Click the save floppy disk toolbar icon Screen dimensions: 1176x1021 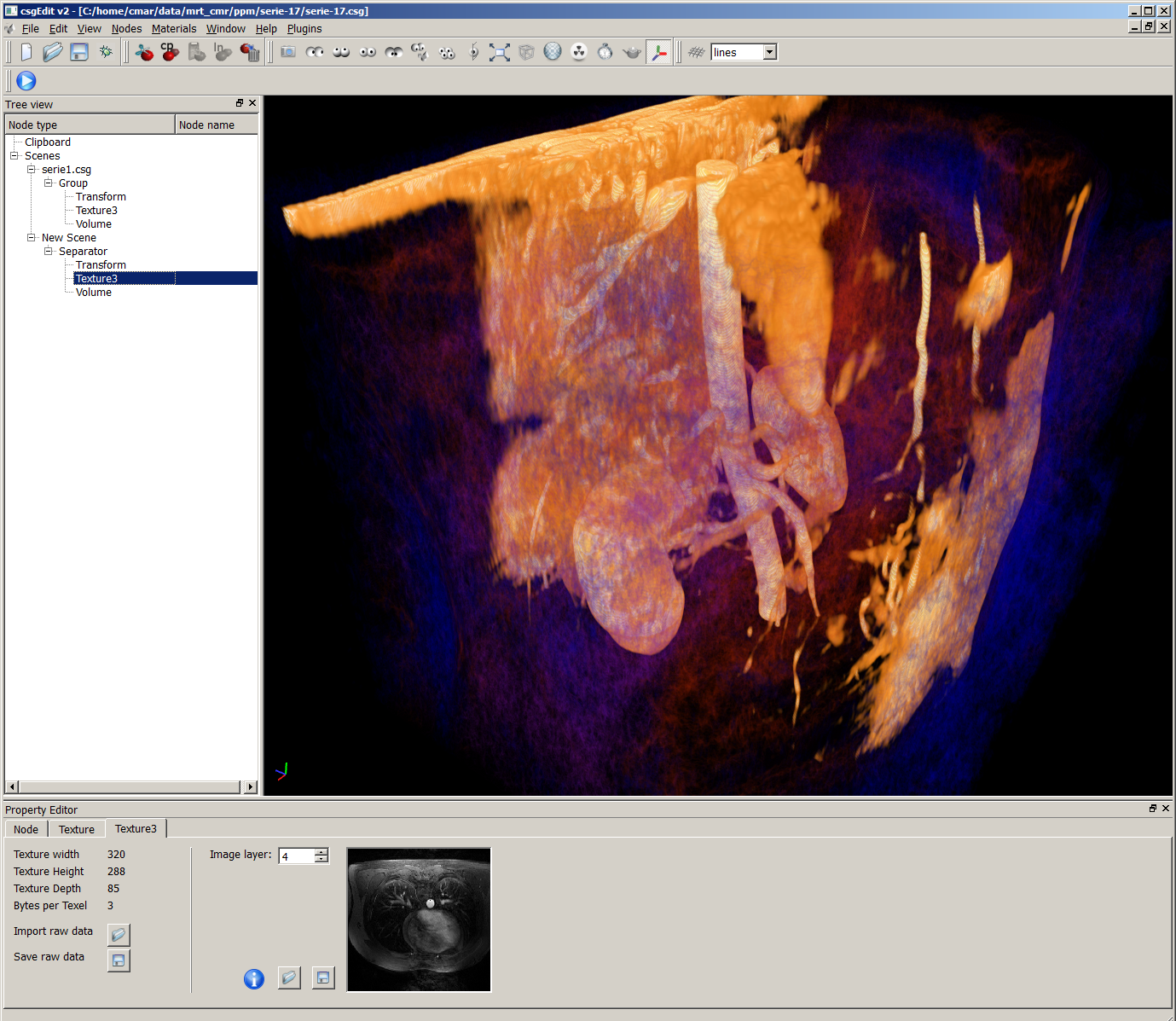(79, 52)
